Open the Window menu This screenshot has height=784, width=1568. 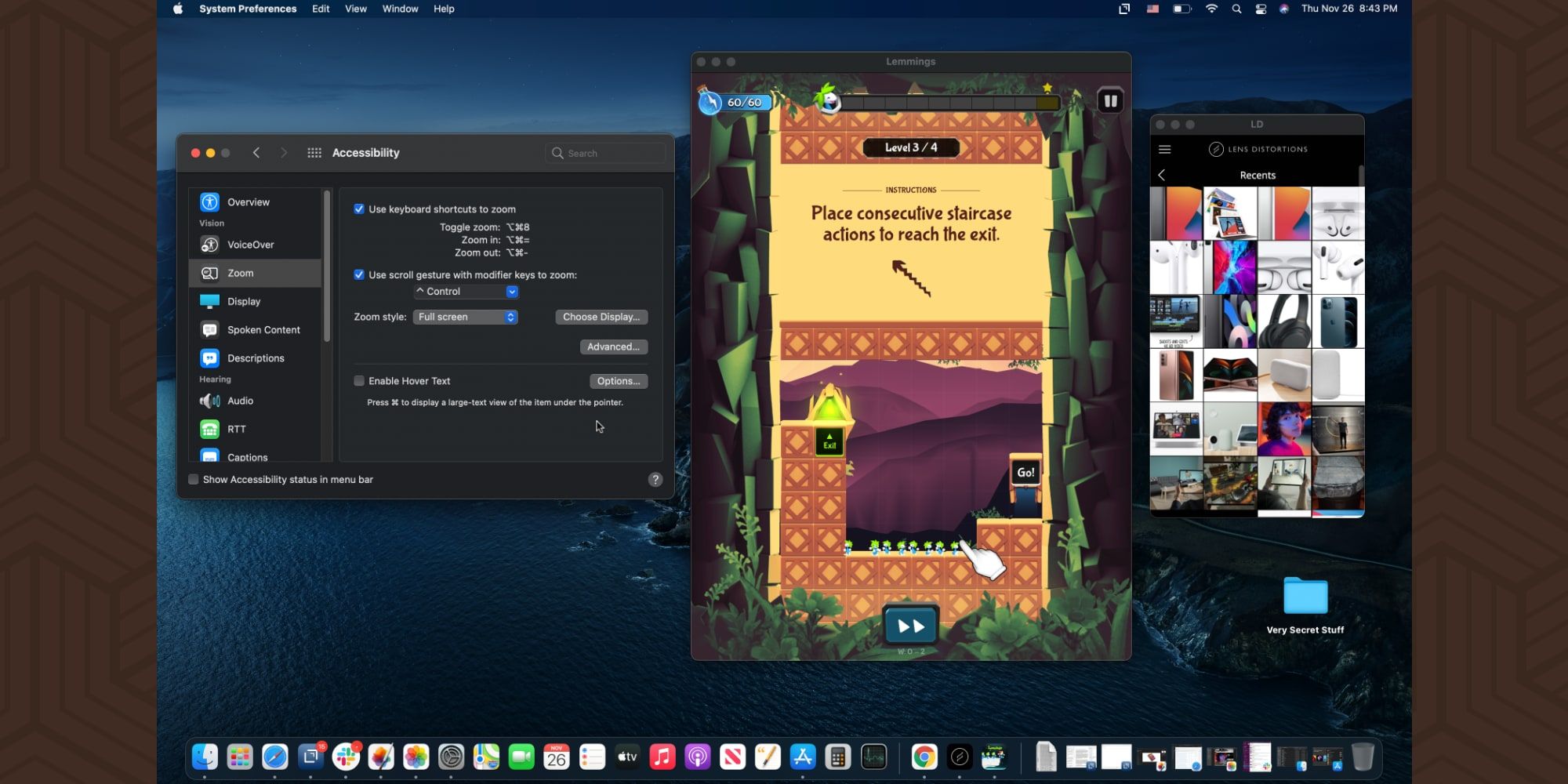[x=400, y=9]
